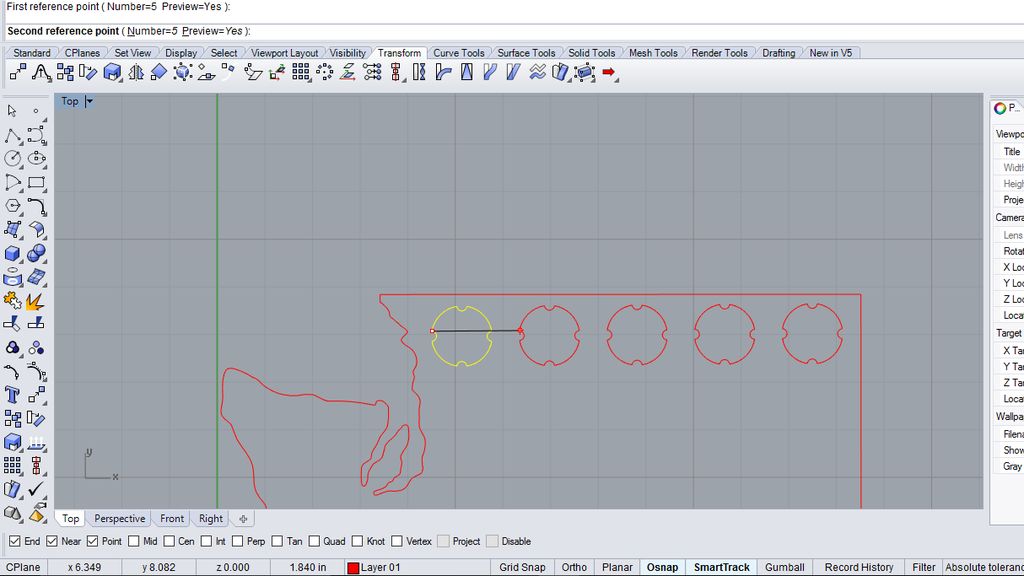Image resolution: width=1024 pixels, height=576 pixels.
Task: Switch to the Solid Tools tab
Action: 591,53
